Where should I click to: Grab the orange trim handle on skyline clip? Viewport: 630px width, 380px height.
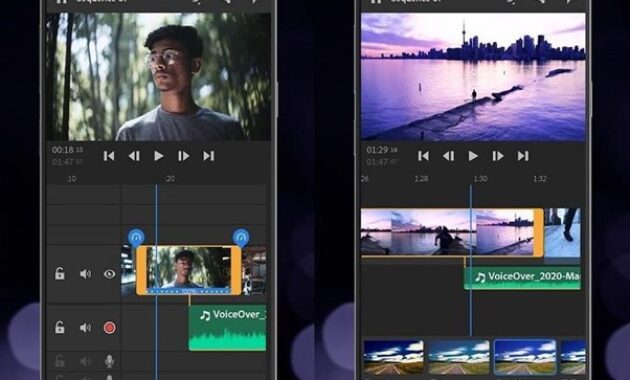(x=538, y=232)
